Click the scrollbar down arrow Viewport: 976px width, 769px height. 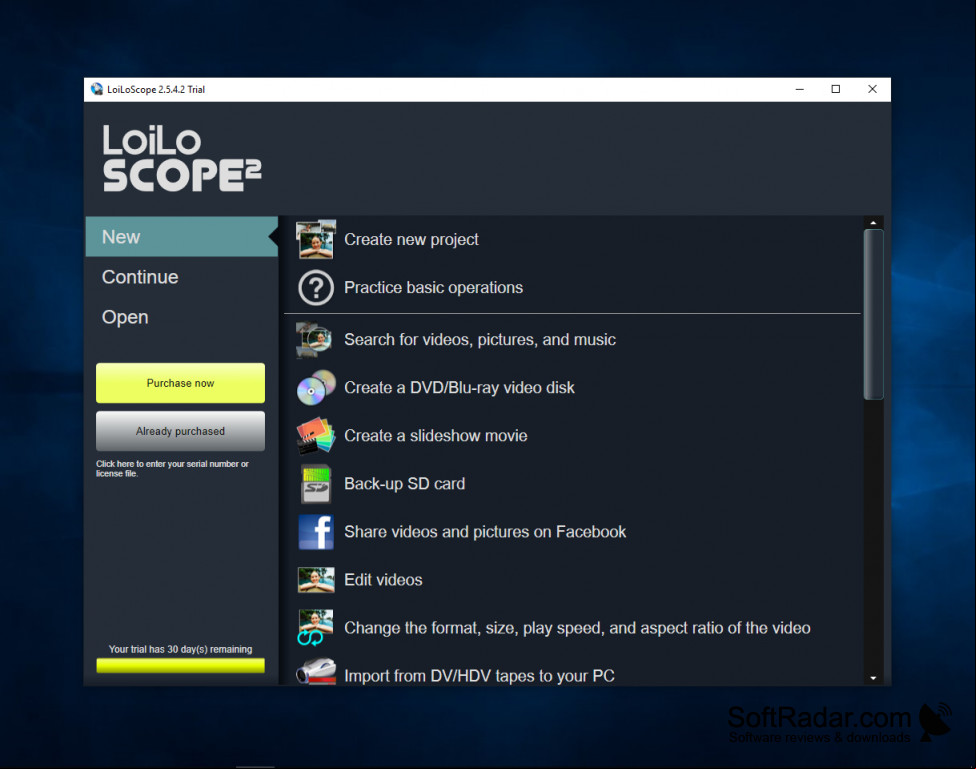tap(873, 678)
